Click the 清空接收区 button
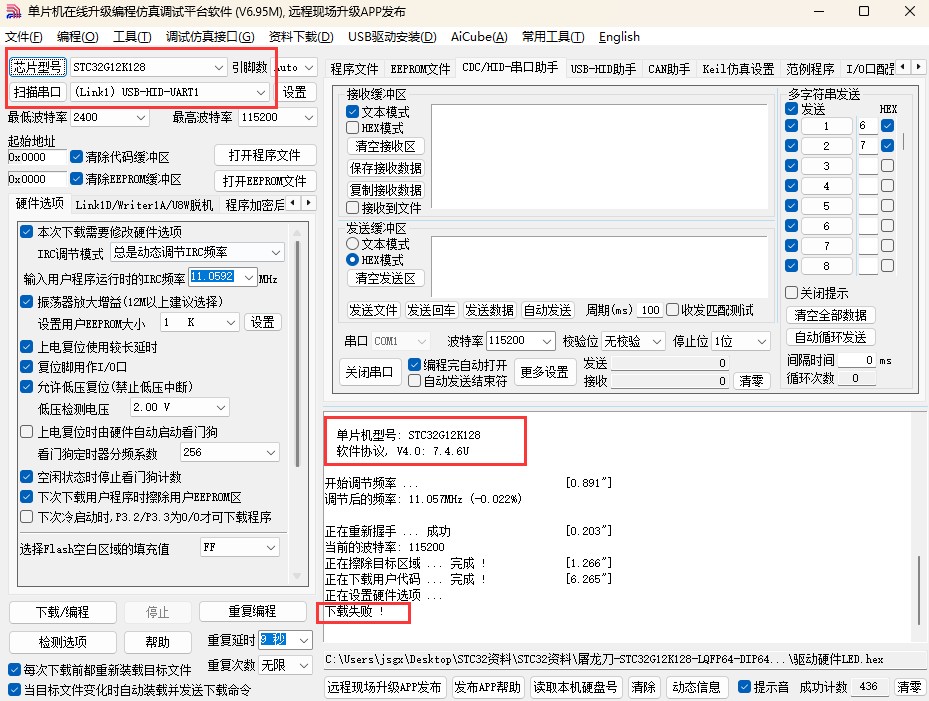Screen dimensions: 929x701 [385, 146]
